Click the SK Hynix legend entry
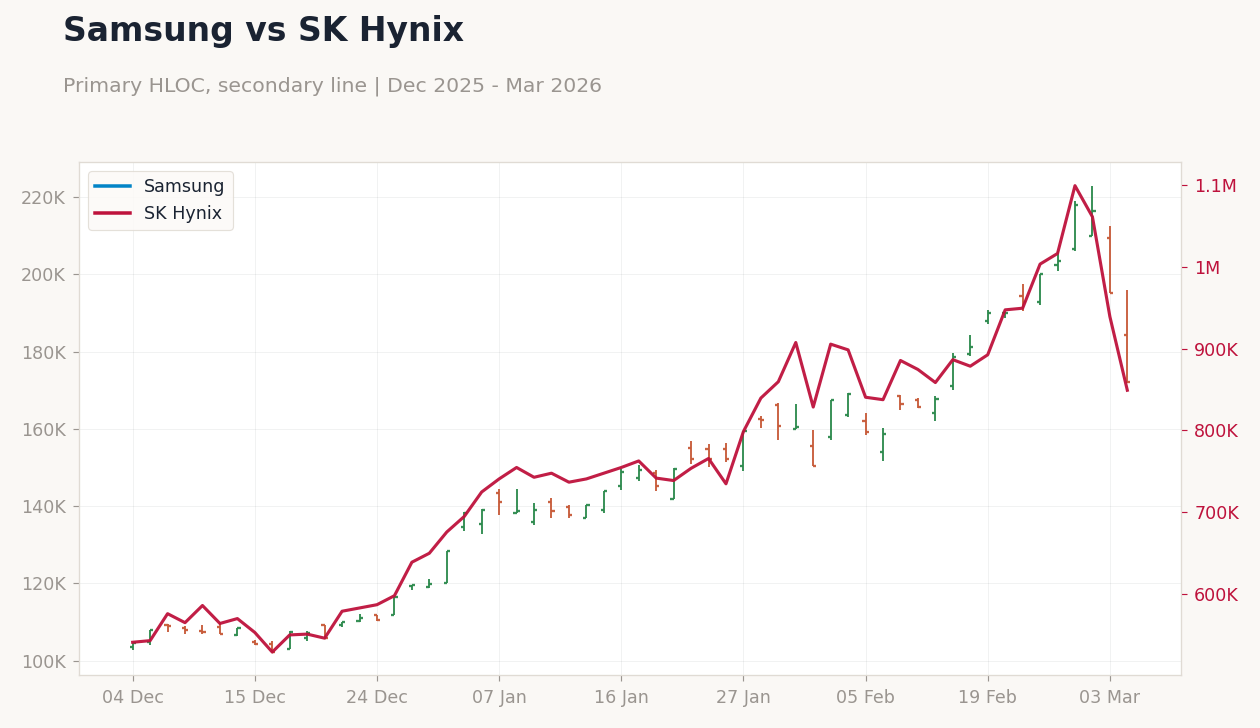1260x728 pixels. [x=158, y=214]
